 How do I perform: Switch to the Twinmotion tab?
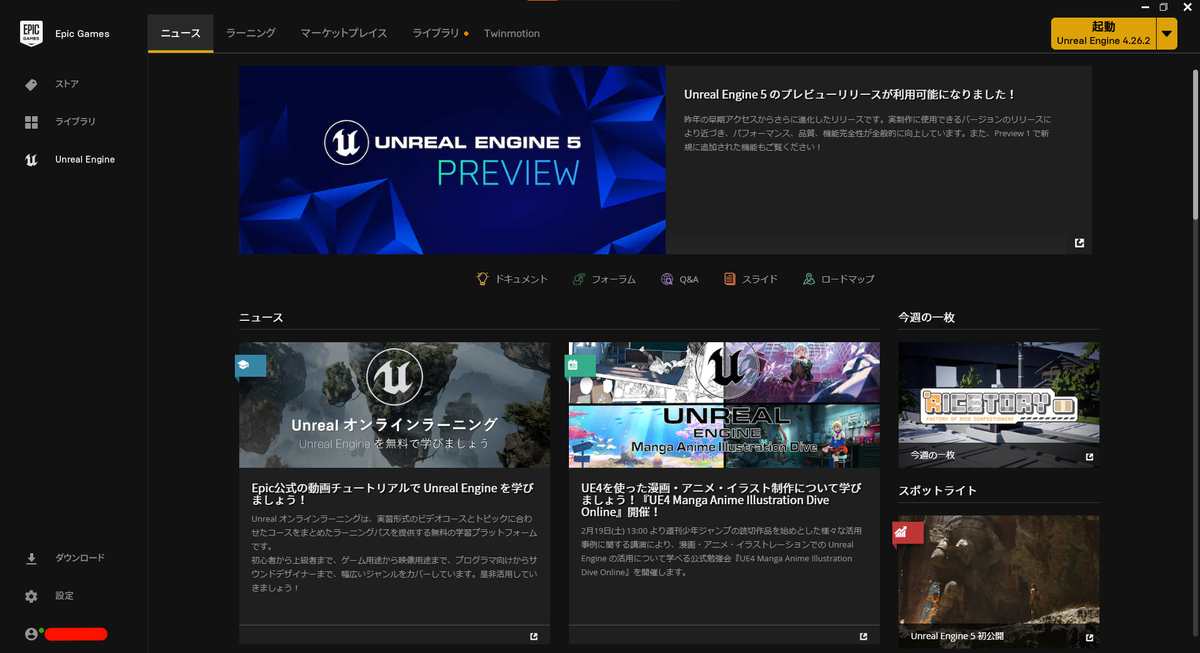(x=512, y=33)
